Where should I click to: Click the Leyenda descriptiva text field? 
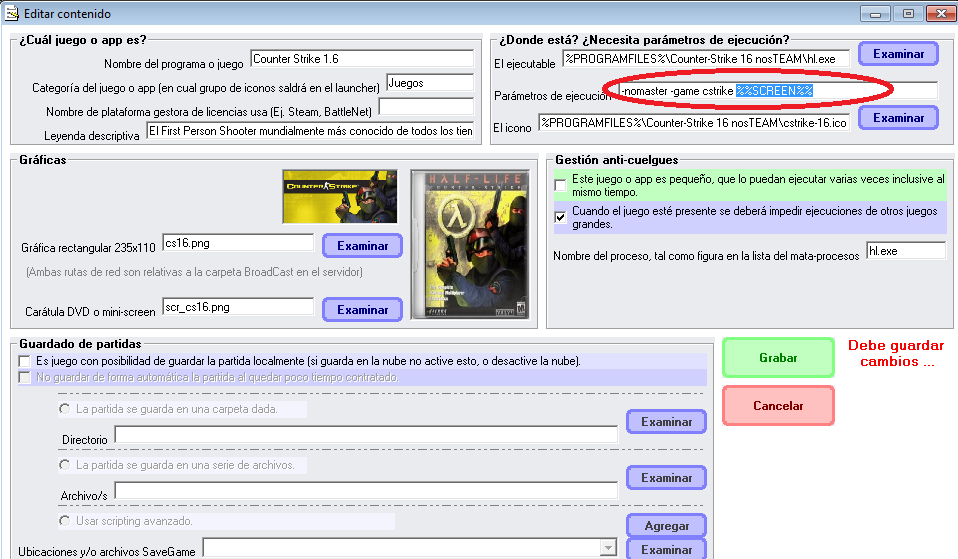click(x=310, y=131)
